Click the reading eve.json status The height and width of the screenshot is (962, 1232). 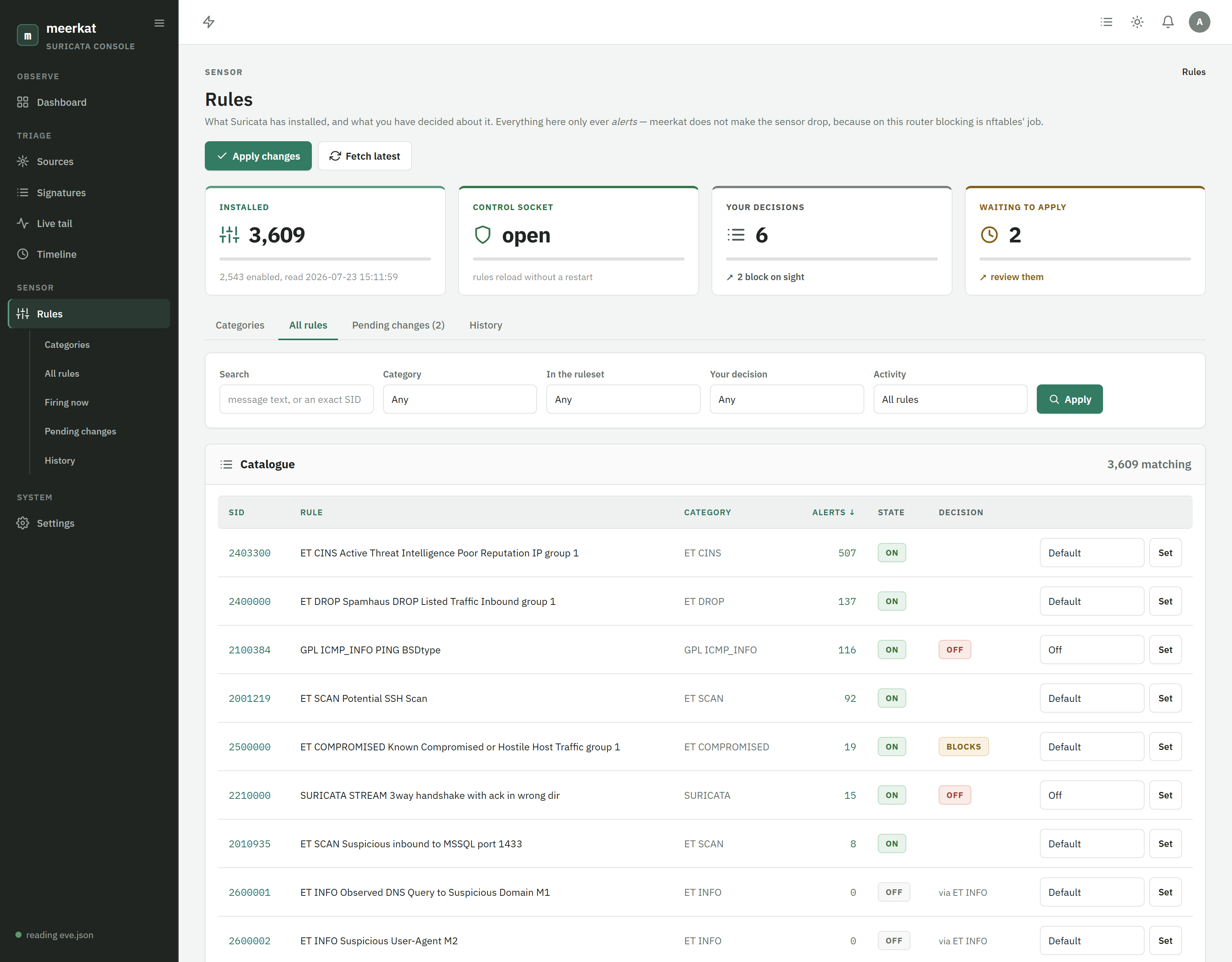pyautogui.click(x=55, y=935)
